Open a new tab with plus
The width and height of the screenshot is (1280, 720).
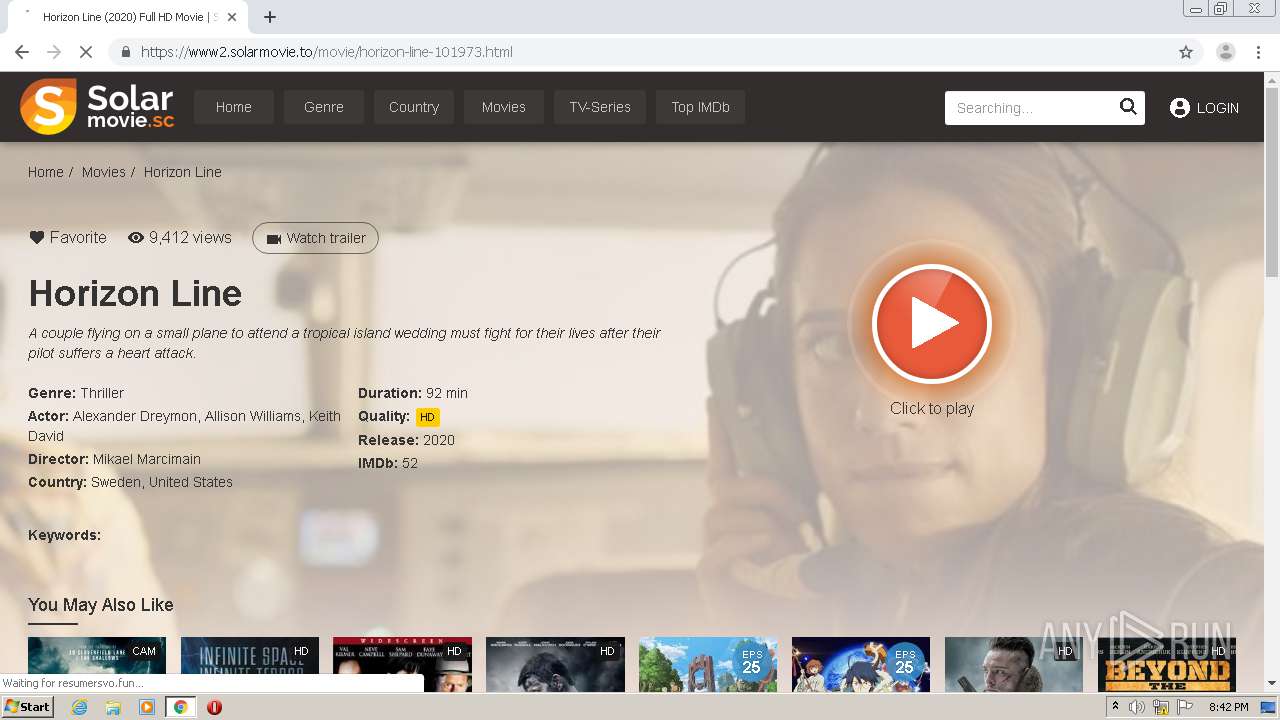click(270, 17)
